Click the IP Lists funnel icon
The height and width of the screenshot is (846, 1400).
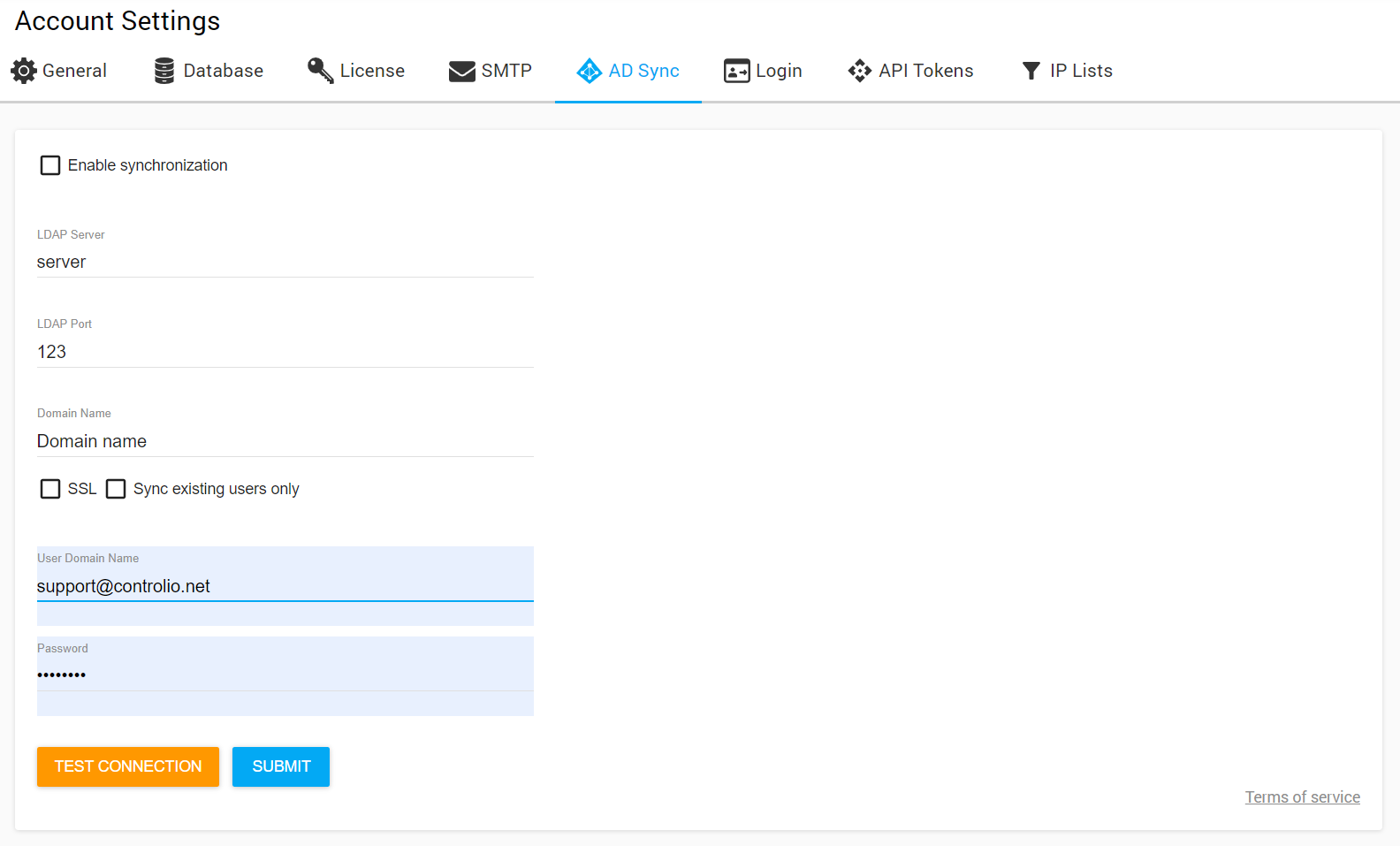[1031, 71]
